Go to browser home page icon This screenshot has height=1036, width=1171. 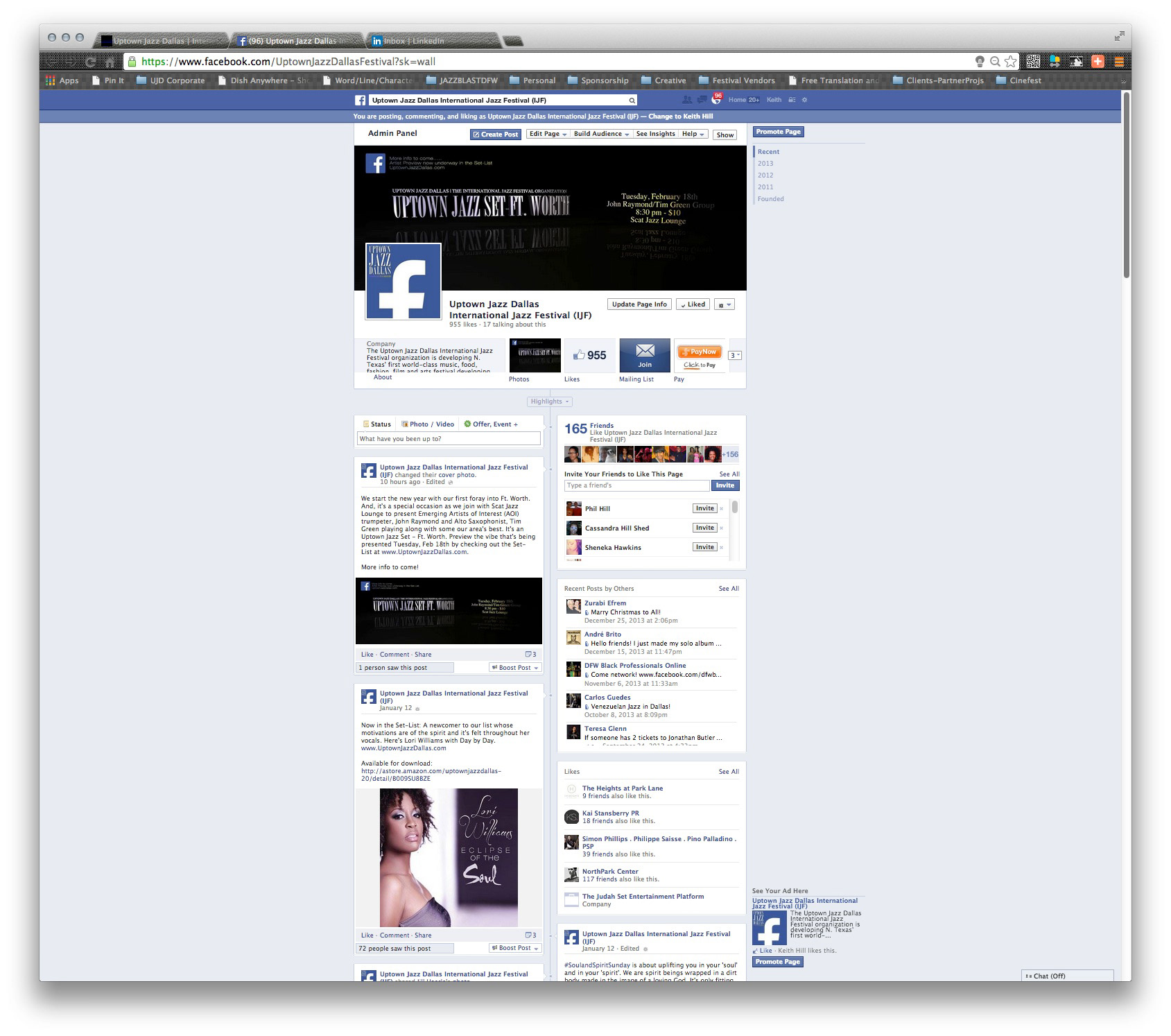pyautogui.click(x=110, y=62)
